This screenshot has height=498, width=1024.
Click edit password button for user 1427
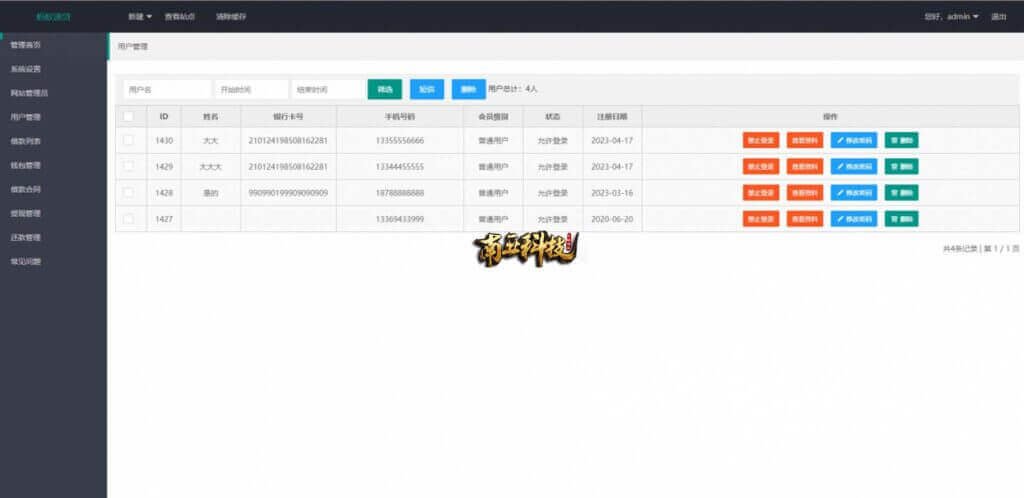click(x=853, y=219)
